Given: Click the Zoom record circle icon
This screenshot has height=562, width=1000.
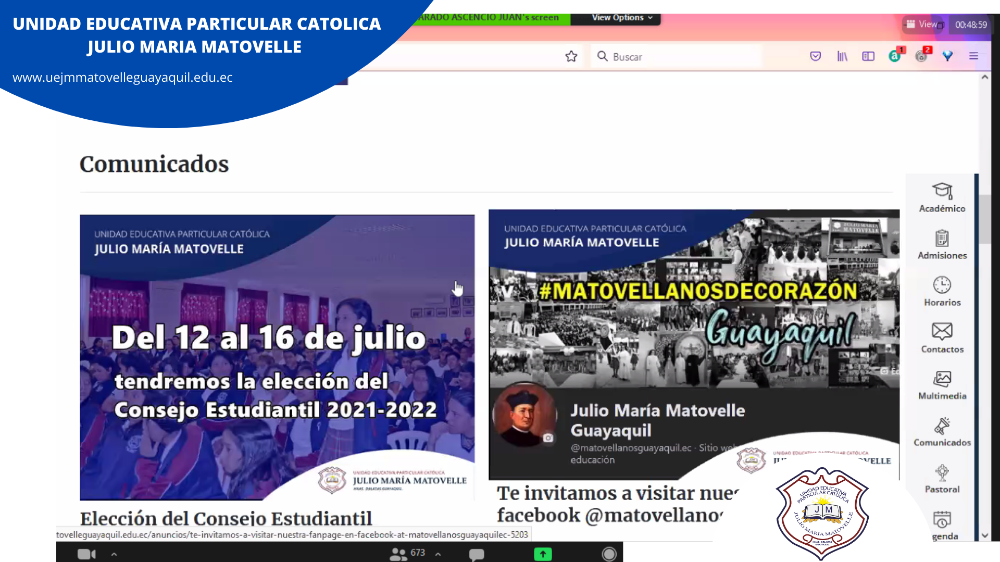Looking at the screenshot, I should [x=609, y=554].
